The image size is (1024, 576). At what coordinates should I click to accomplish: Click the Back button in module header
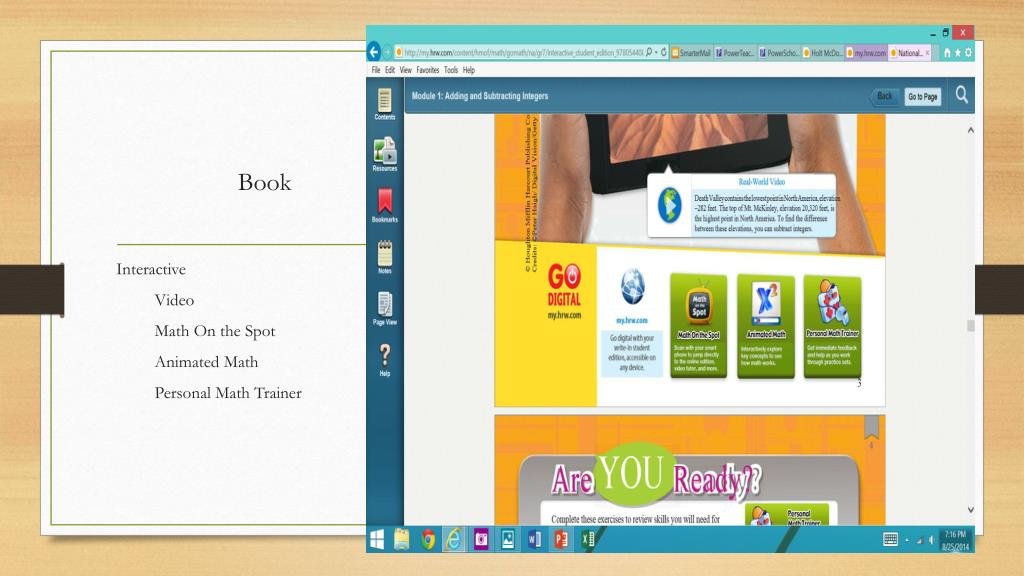pos(884,96)
